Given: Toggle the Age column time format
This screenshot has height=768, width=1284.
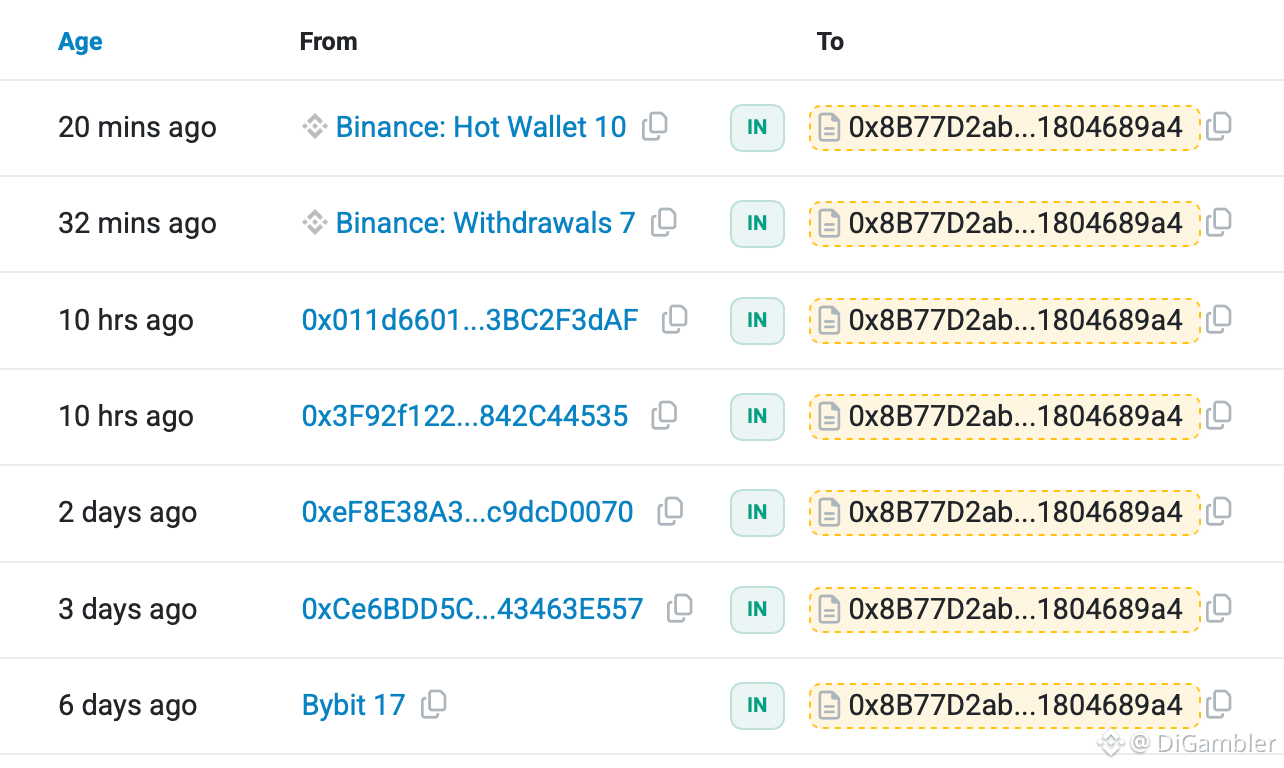Looking at the screenshot, I should [80, 42].
